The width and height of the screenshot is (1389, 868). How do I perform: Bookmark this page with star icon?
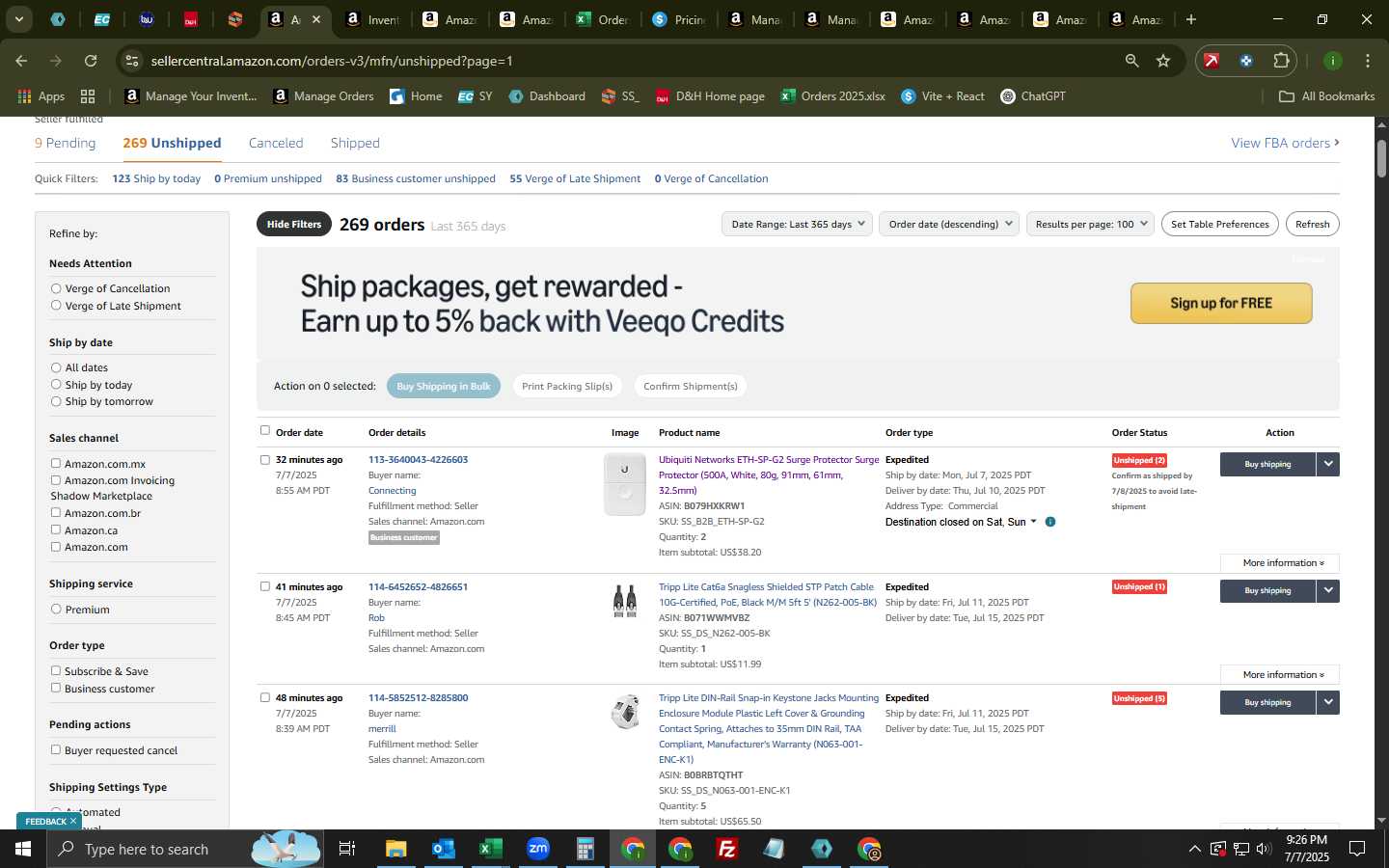coord(1163,61)
